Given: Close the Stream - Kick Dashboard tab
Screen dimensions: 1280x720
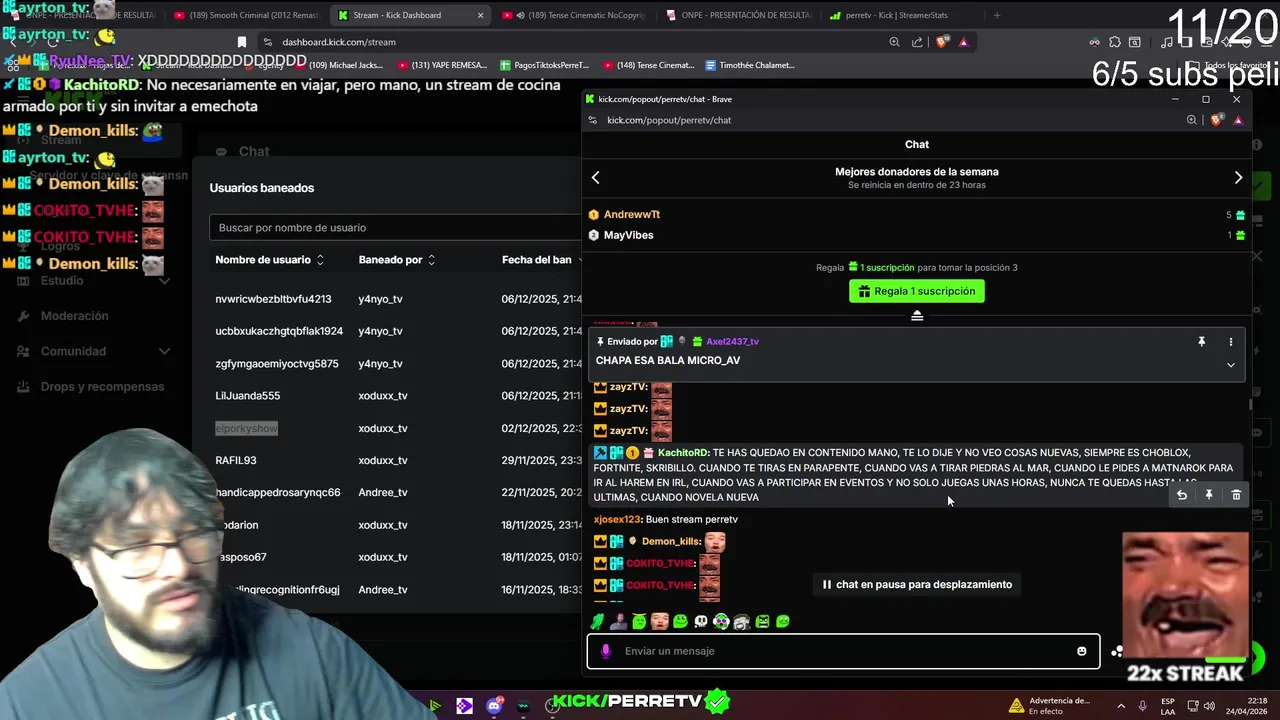Looking at the screenshot, I should pos(480,15).
